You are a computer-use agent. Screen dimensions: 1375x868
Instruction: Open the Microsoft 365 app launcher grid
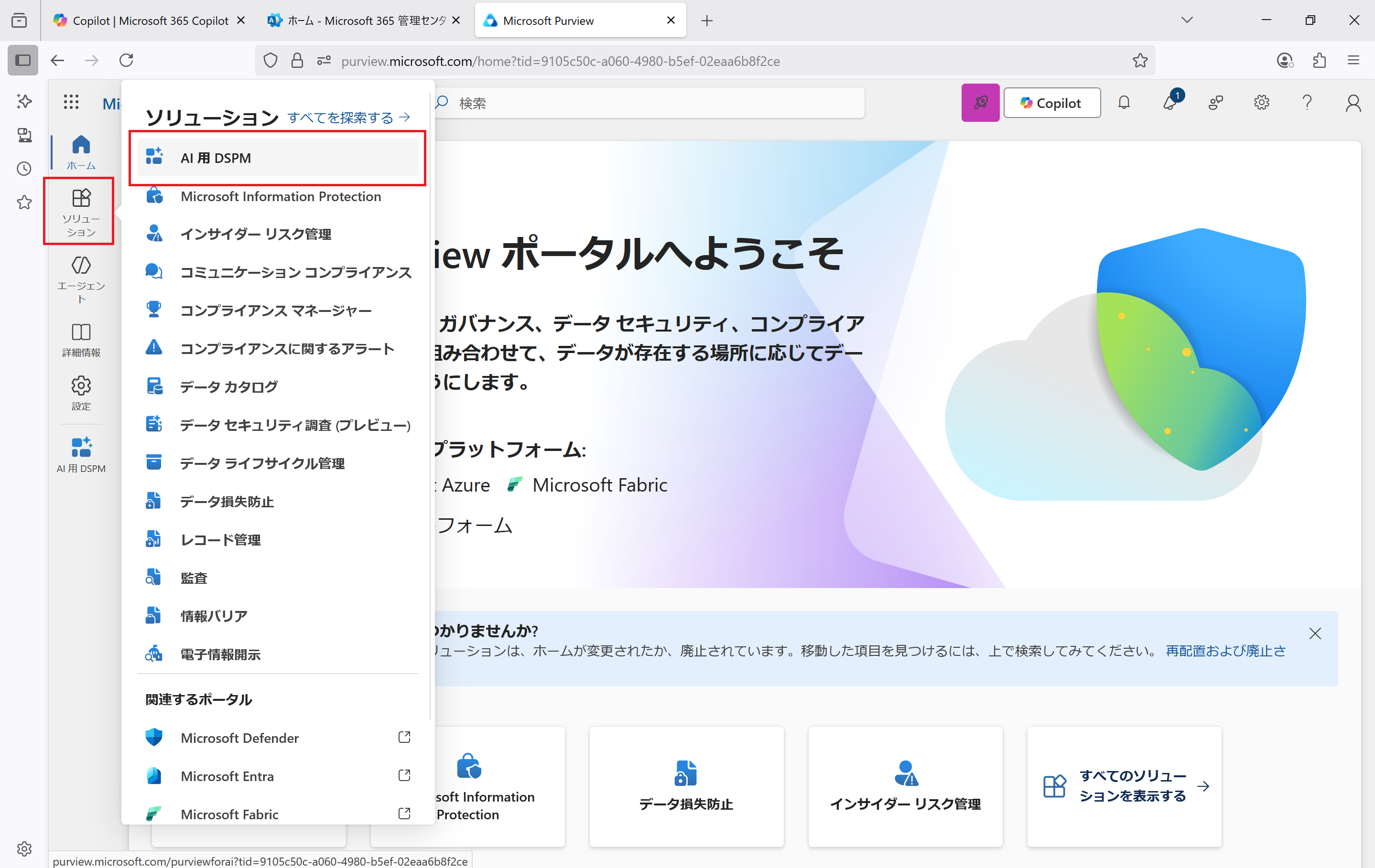point(71,102)
